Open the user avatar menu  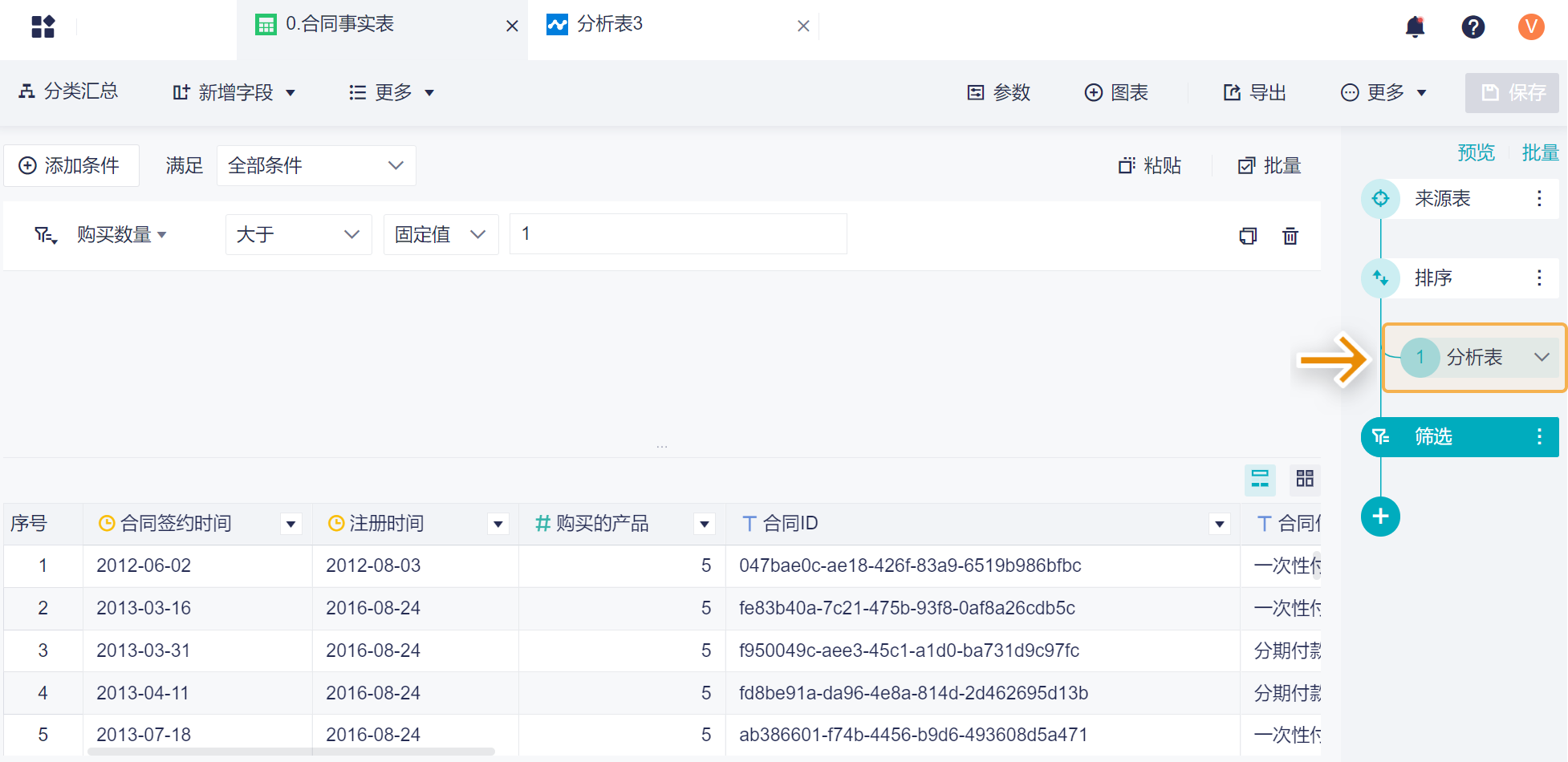click(x=1531, y=26)
